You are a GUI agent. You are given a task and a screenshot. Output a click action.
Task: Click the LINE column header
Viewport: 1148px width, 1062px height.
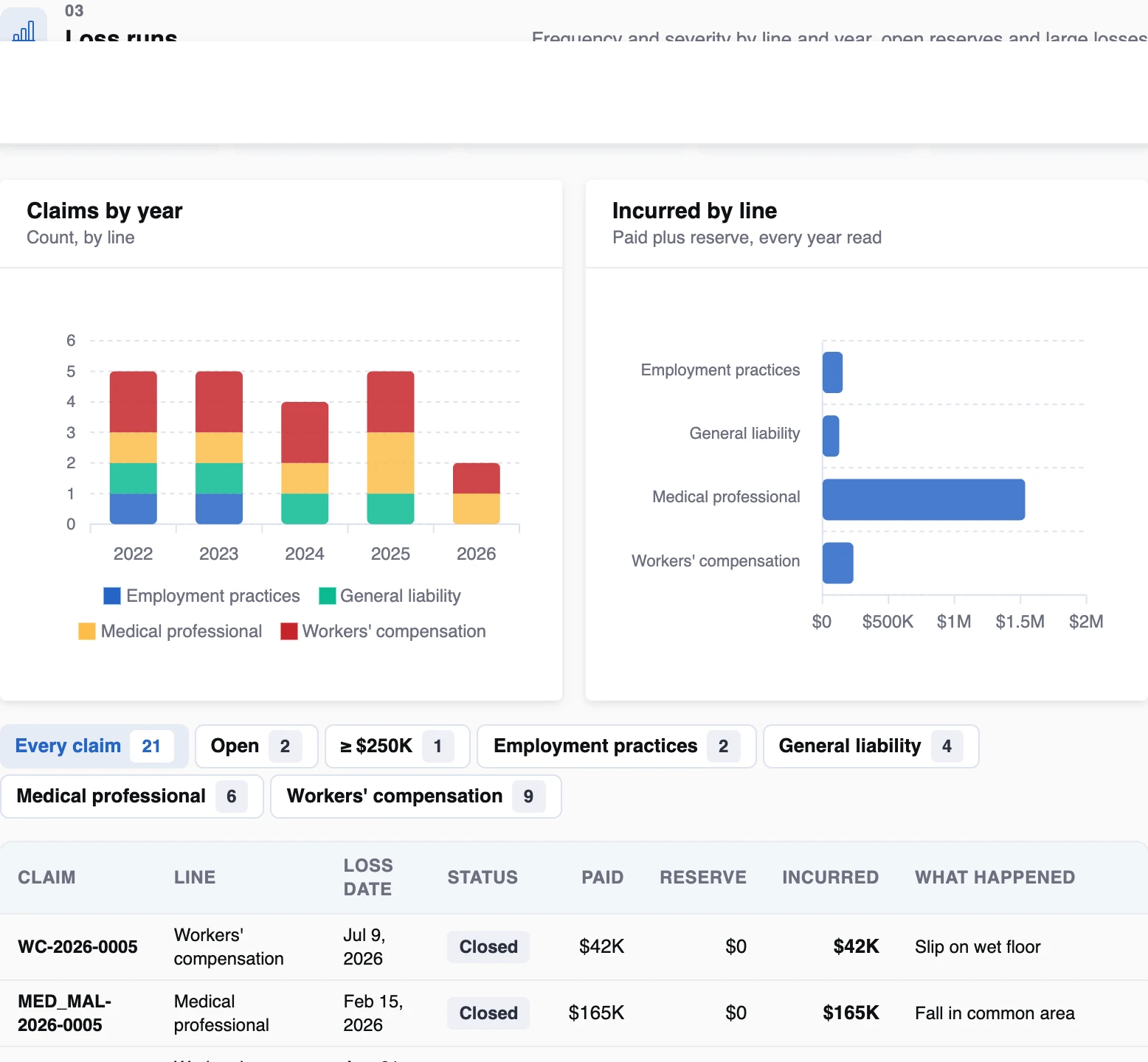point(195,878)
